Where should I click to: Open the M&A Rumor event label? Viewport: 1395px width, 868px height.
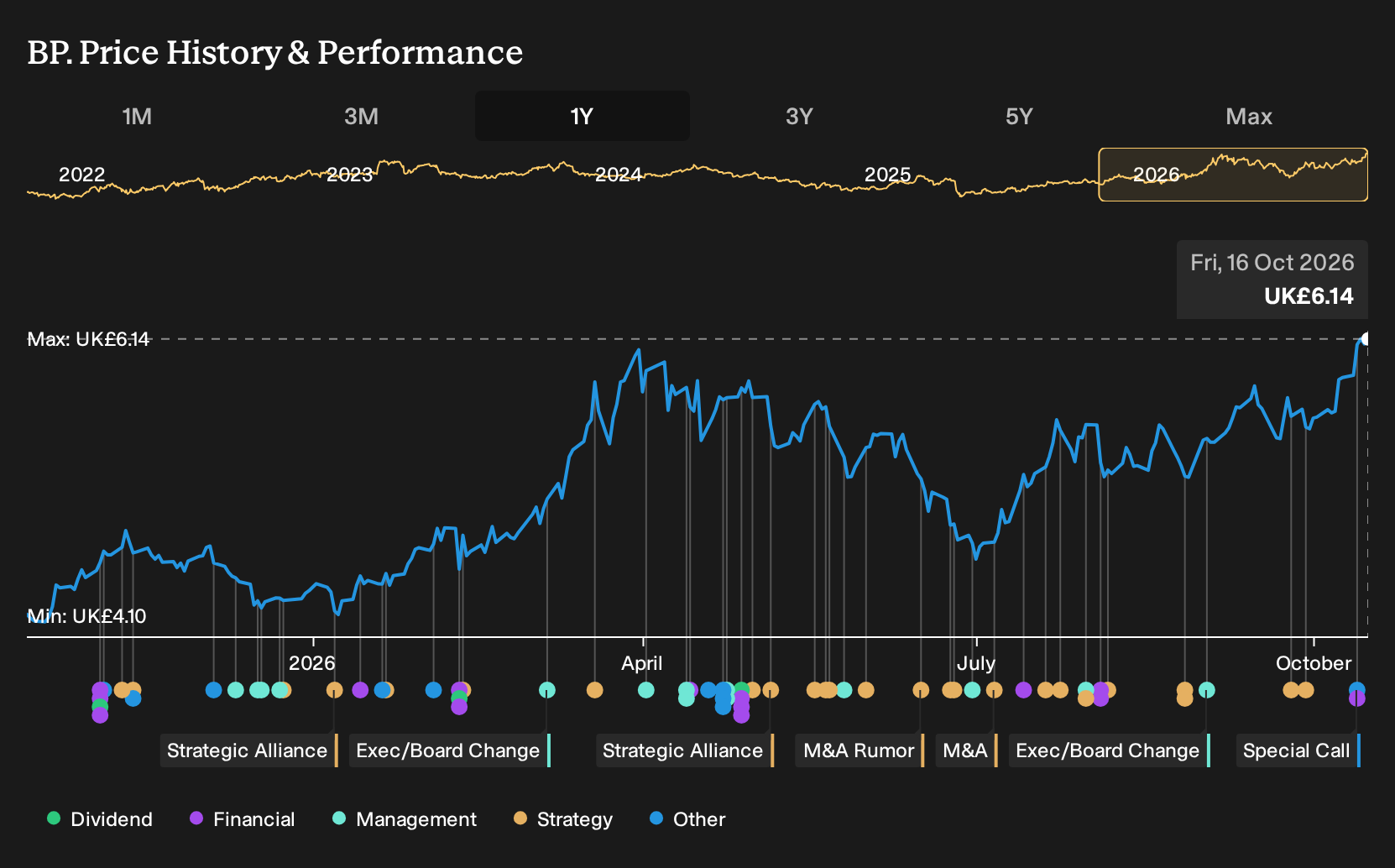pos(859,750)
